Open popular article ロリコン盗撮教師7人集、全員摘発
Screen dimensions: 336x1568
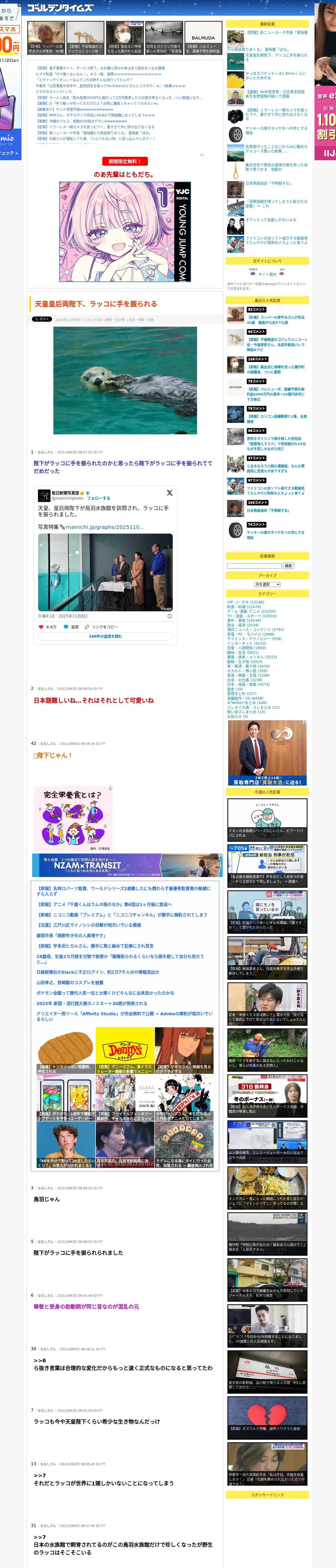(x=276, y=419)
